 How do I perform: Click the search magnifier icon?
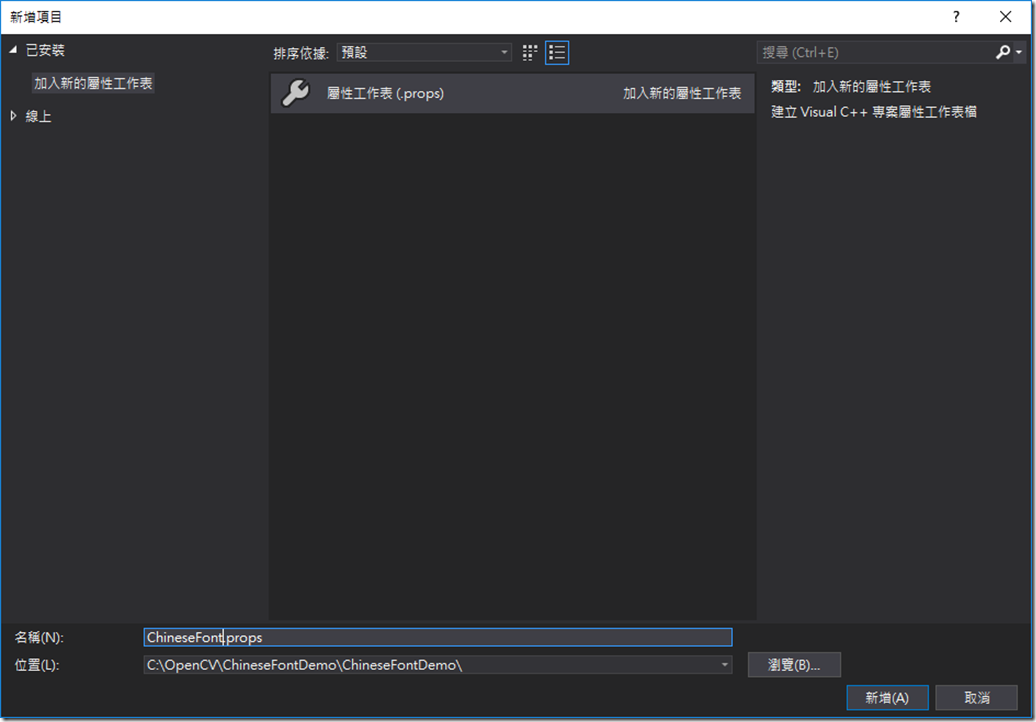pos(1002,52)
